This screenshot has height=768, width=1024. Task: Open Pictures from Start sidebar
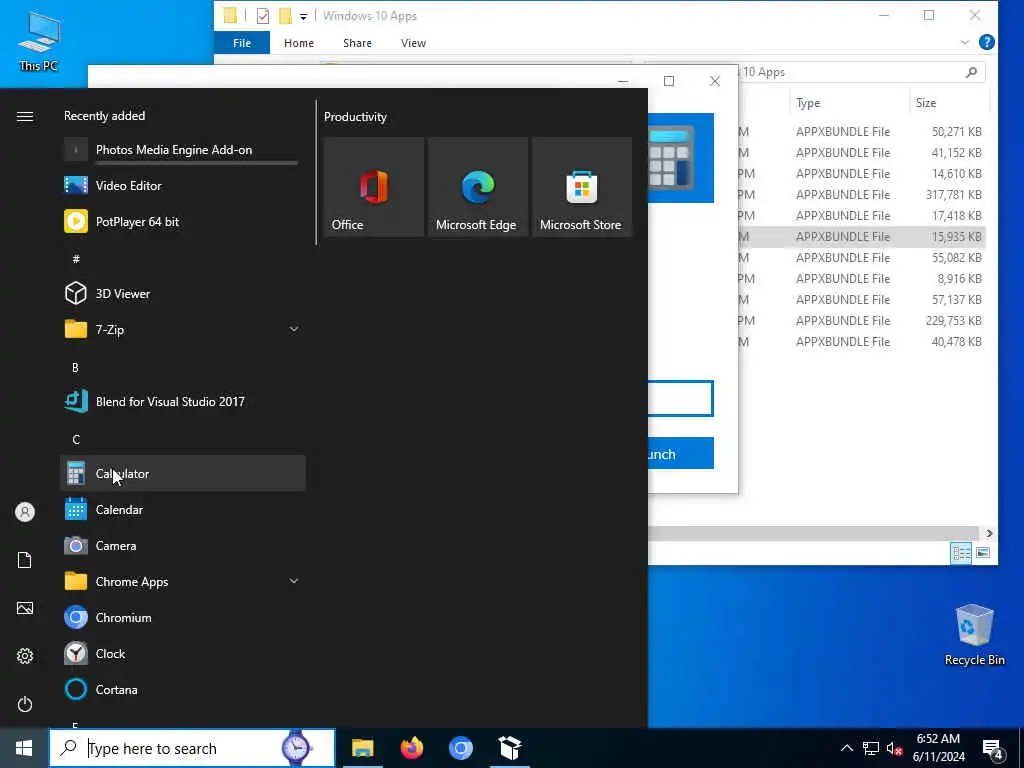pos(25,608)
